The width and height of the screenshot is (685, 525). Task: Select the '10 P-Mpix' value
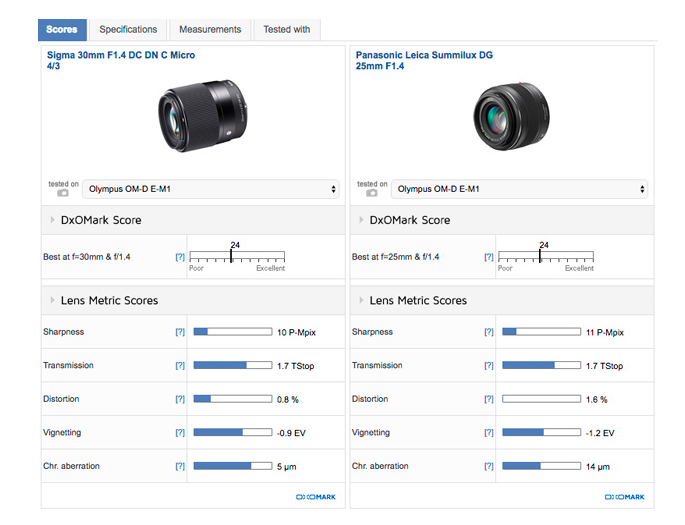click(296, 333)
